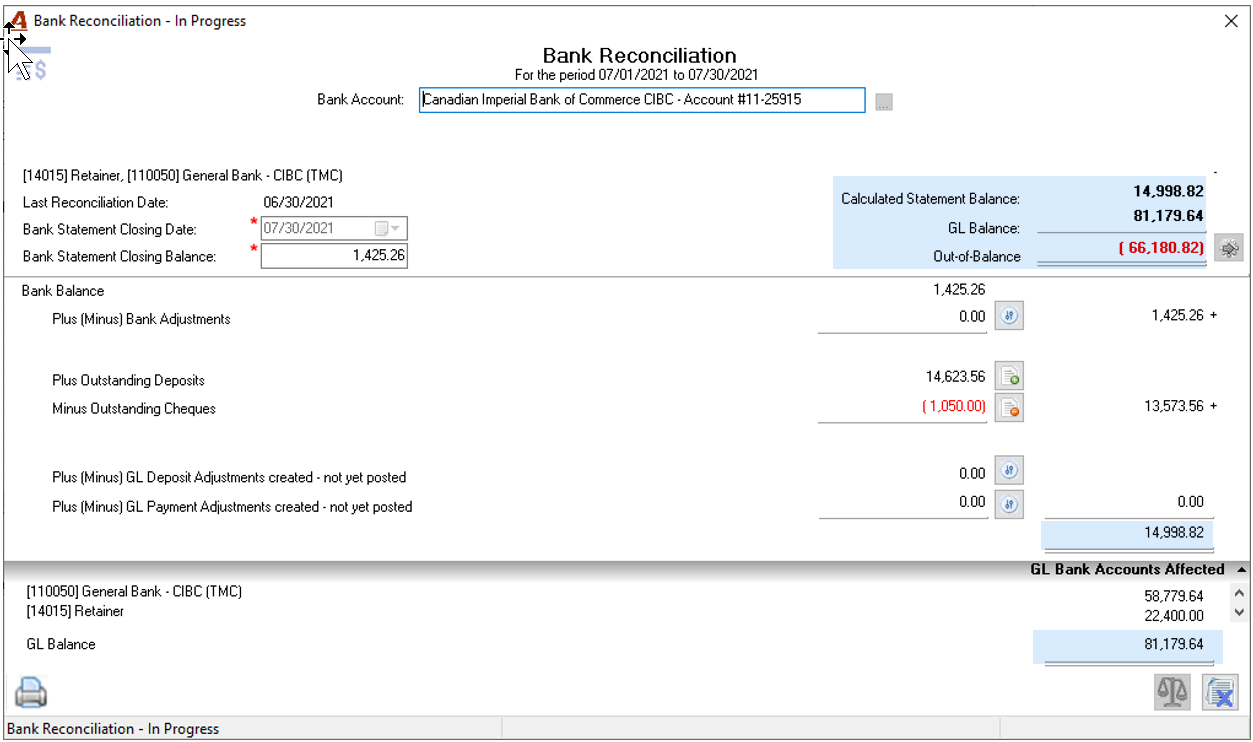Click the period text 07/01/2021 to 07/30/2021
Image resolution: width=1253 pixels, height=742 pixels.
[678, 75]
